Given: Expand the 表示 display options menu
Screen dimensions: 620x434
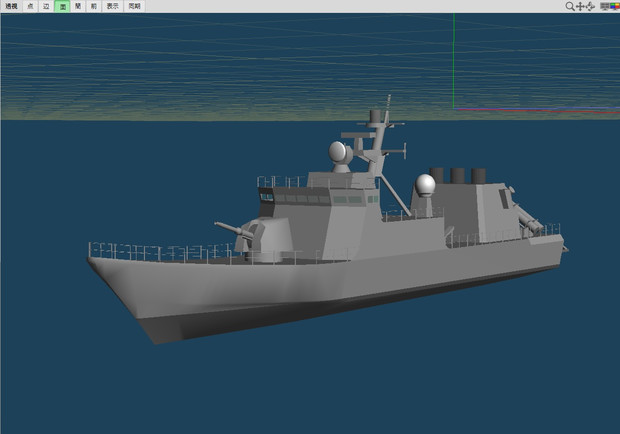Looking at the screenshot, I should pyautogui.click(x=112, y=6).
